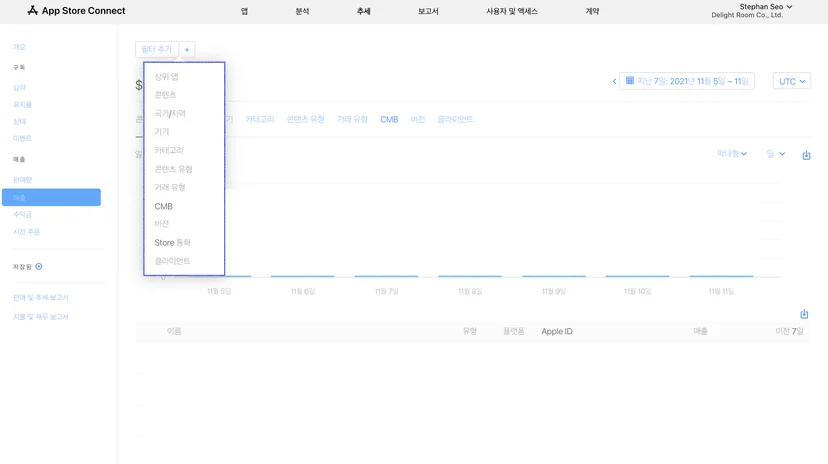The image size is (828, 464).
Task: Open the UTC timezone dropdown
Action: click(x=792, y=81)
